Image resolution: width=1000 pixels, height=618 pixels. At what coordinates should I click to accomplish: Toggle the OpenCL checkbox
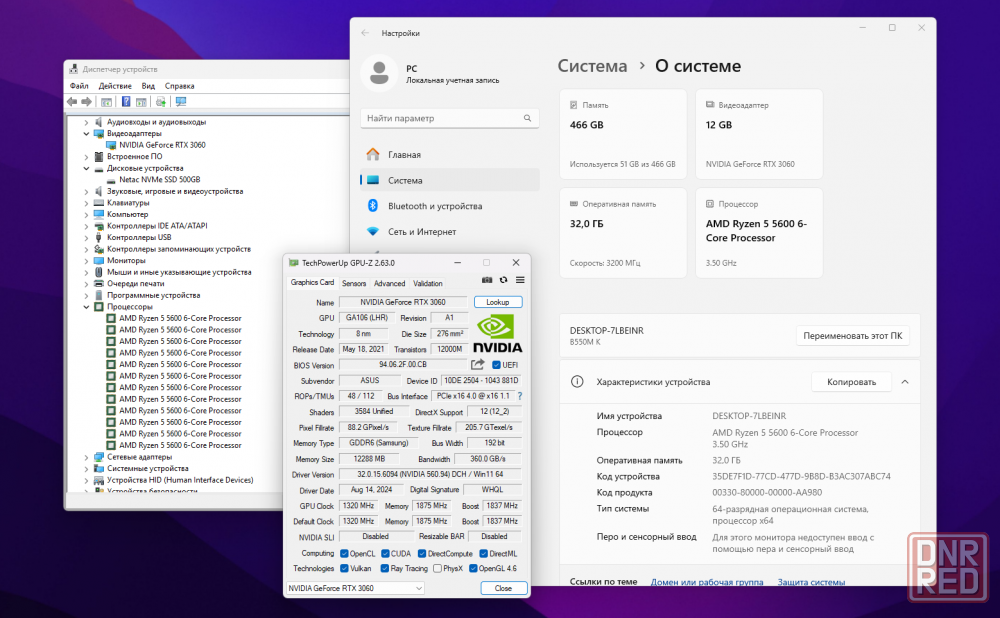pyautogui.click(x=344, y=554)
